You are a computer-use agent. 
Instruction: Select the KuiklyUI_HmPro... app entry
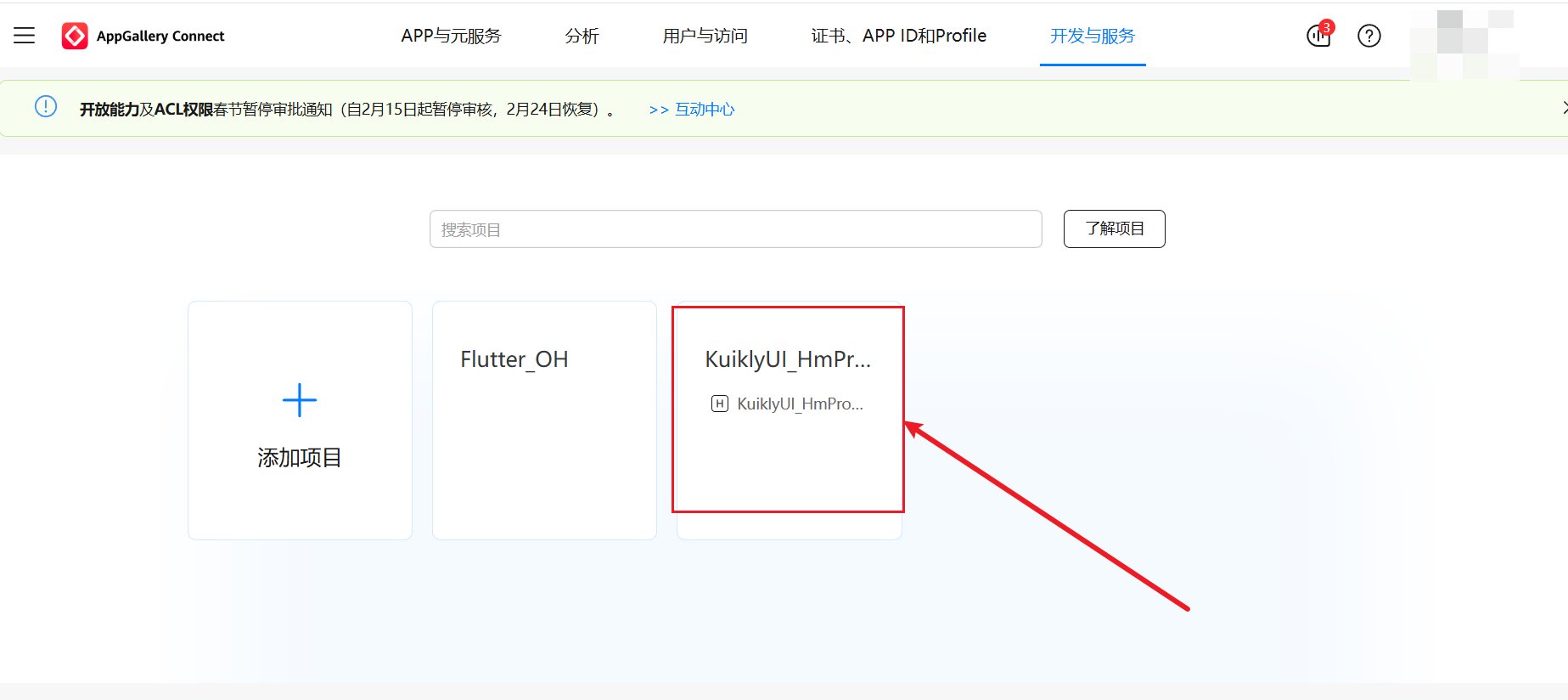click(x=787, y=404)
